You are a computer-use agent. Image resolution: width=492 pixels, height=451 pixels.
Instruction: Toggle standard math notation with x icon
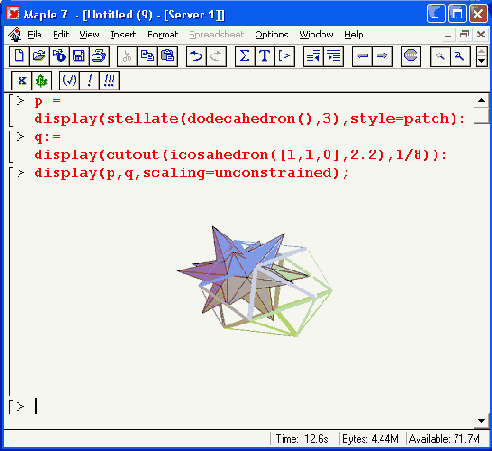22,80
